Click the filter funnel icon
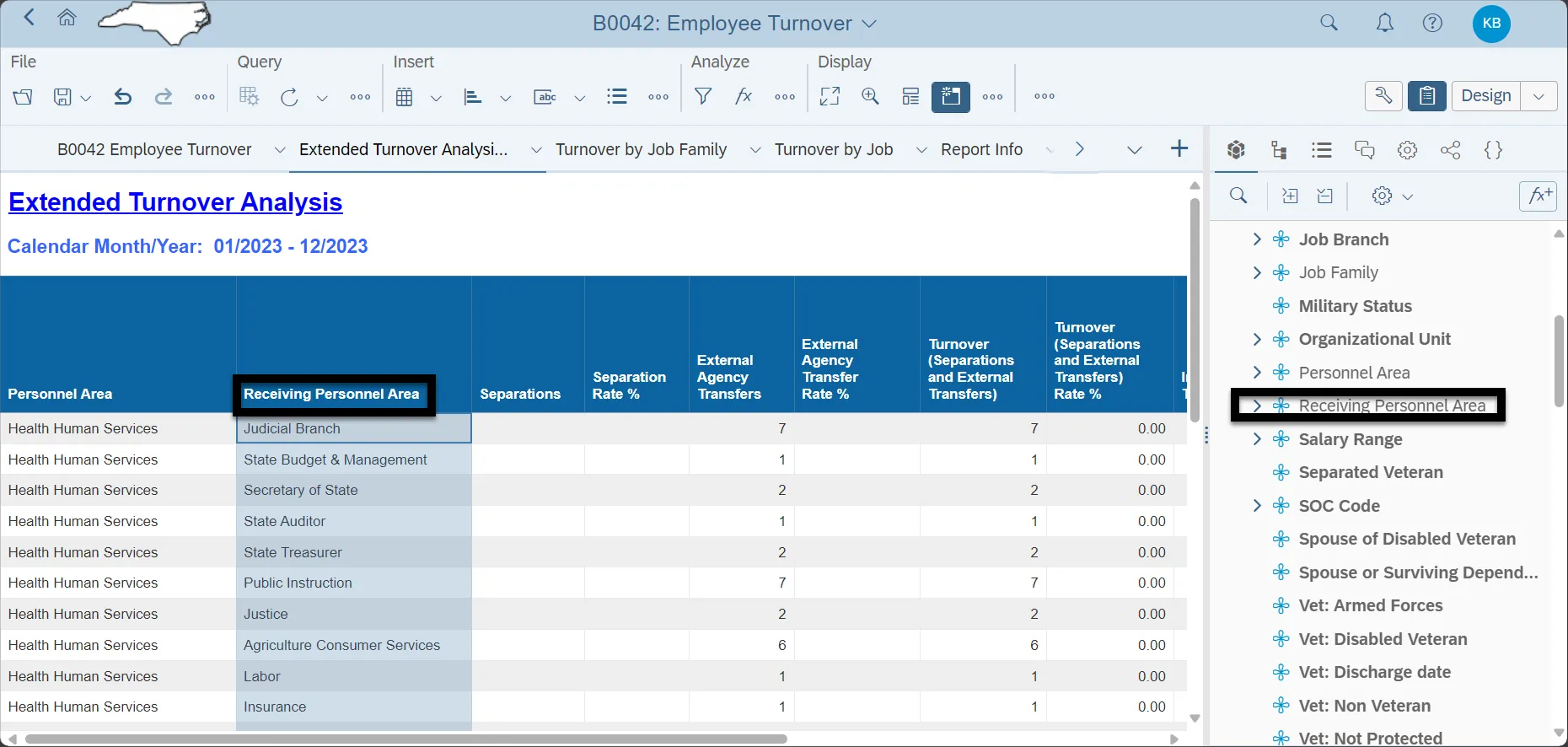The width and height of the screenshot is (1568, 747). pos(702,96)
